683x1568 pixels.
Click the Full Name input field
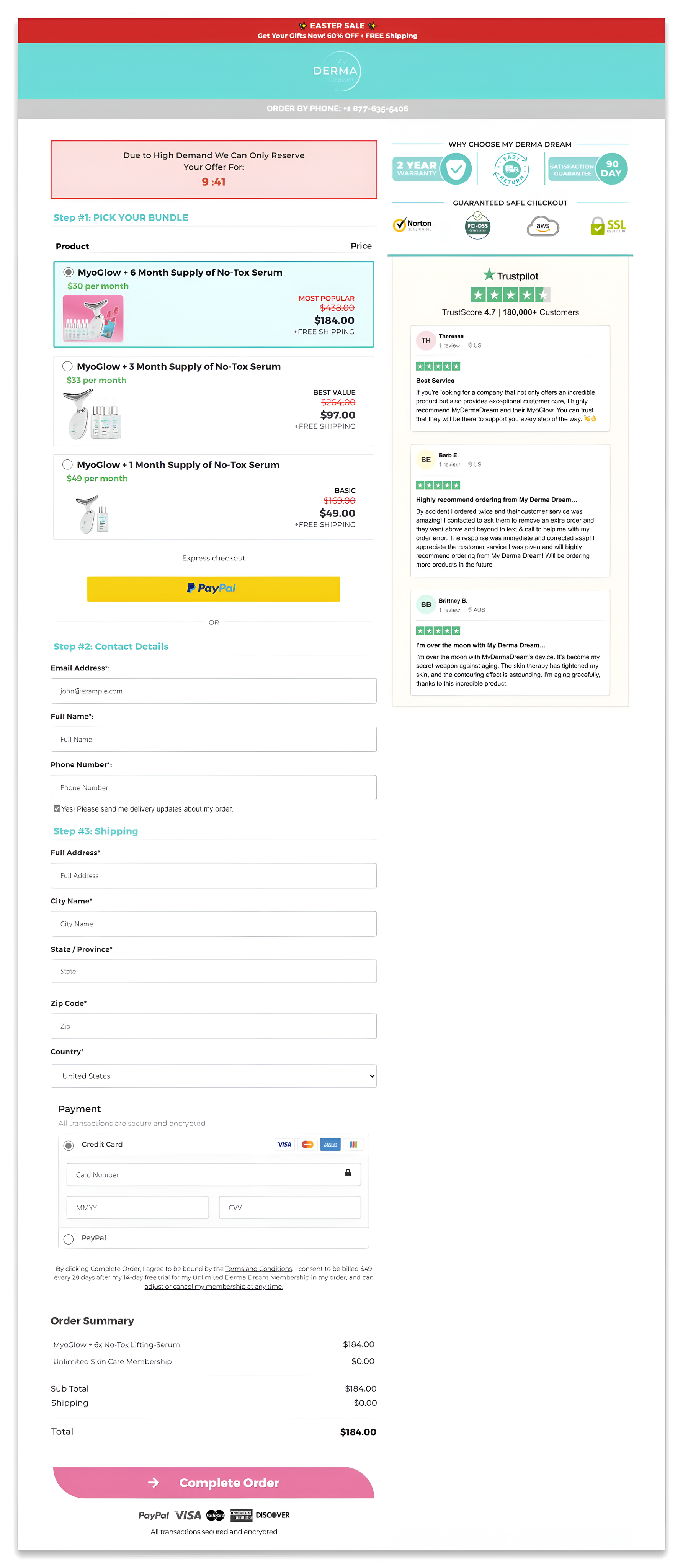tap(213, 739)
